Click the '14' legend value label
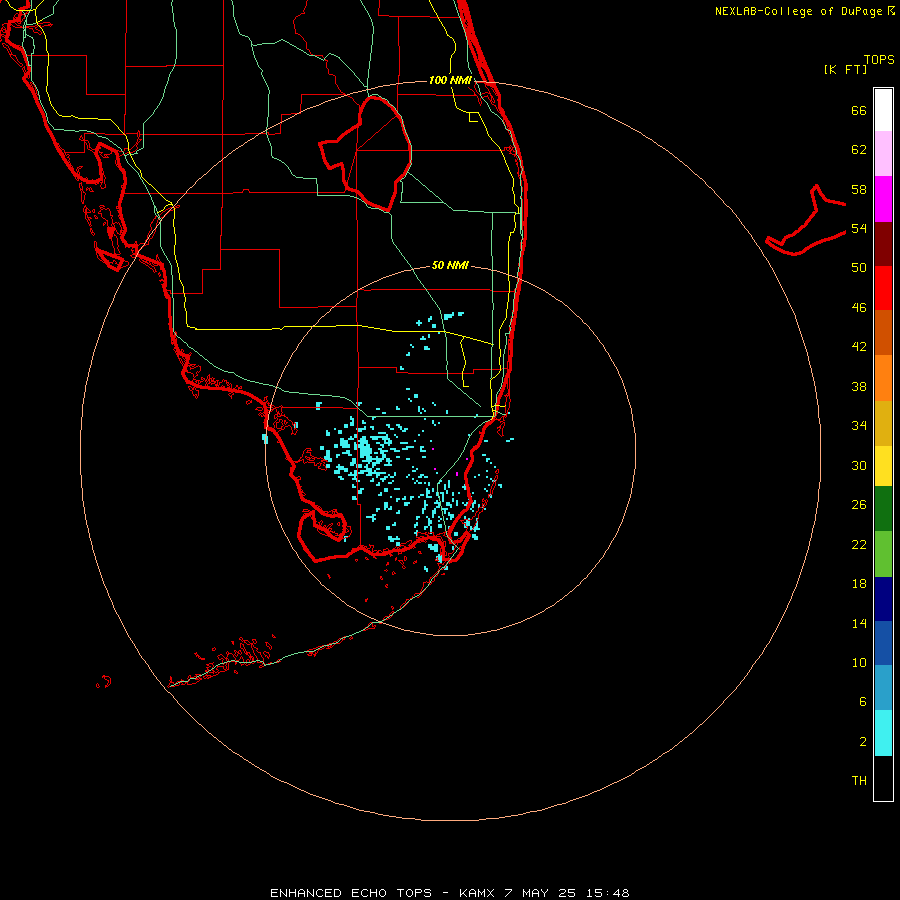The image size is (900, 900). [x=859, y=623]
